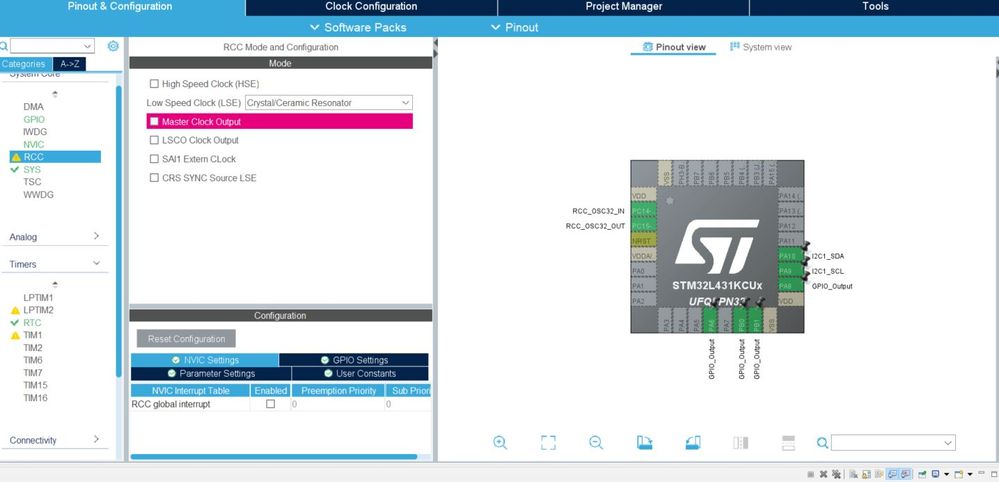Click the peripheral search magnifier at top left
The width and height of the screenshot is (999, 482).
tap(4, 46)
